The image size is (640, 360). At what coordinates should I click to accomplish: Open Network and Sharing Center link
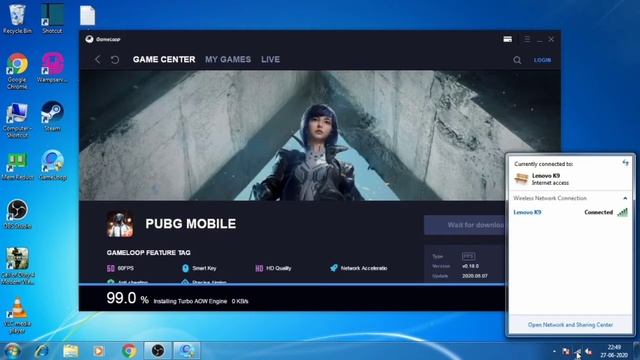pyautogui.click(x=570, y=325)
